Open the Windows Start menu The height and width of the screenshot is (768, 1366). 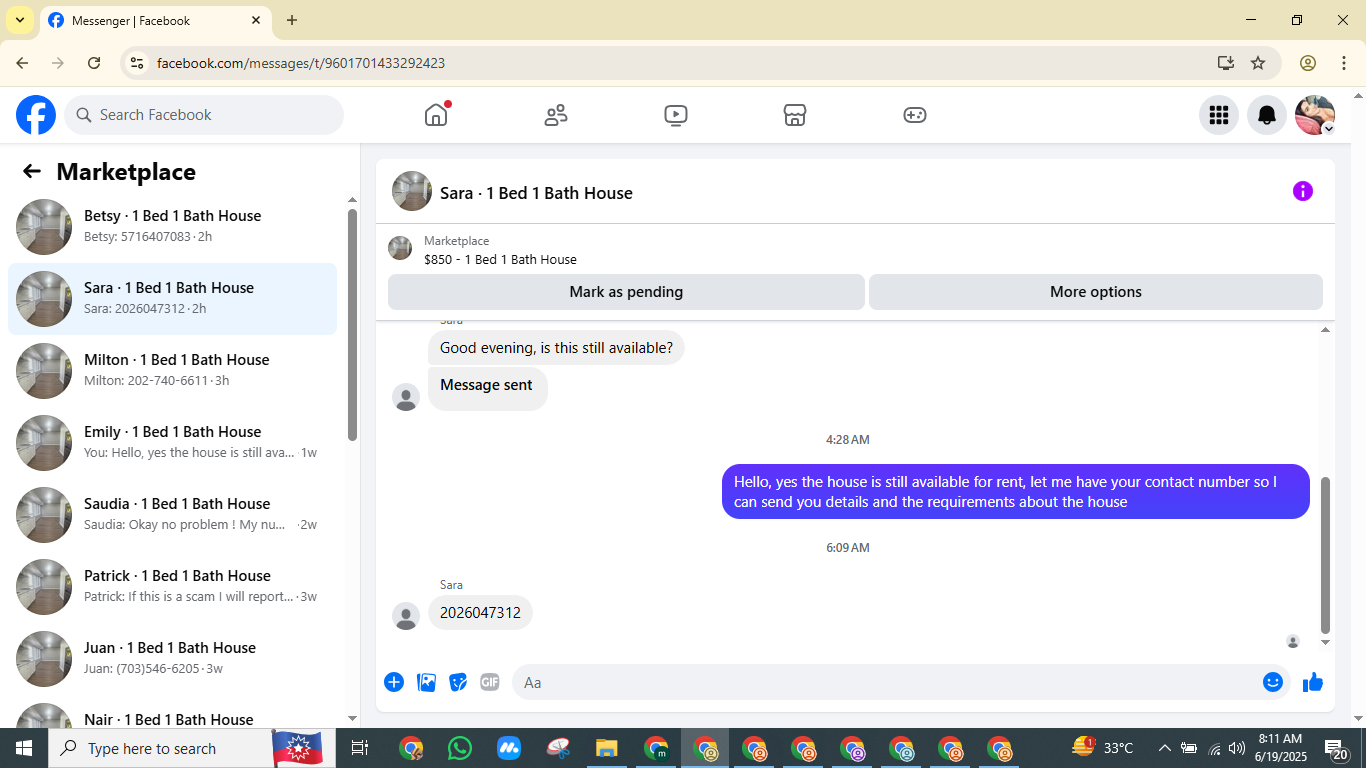click(x=24, y=748)
